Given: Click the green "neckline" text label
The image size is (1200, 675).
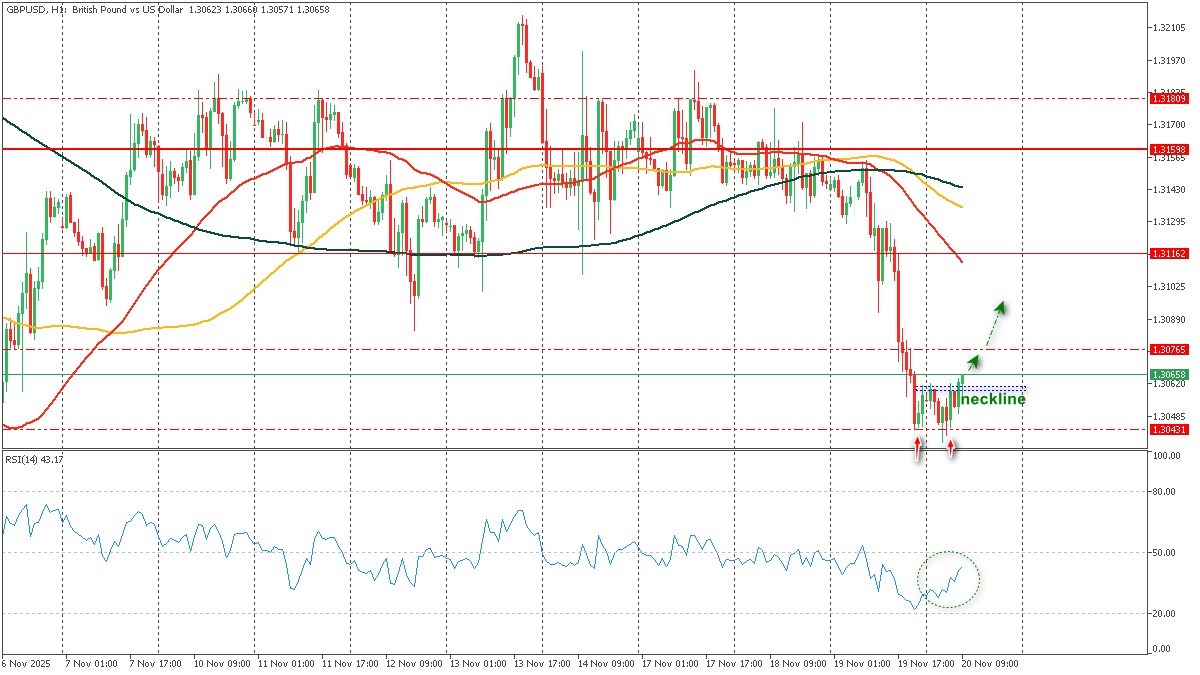Looking at the screenshot, I should 992,400.
